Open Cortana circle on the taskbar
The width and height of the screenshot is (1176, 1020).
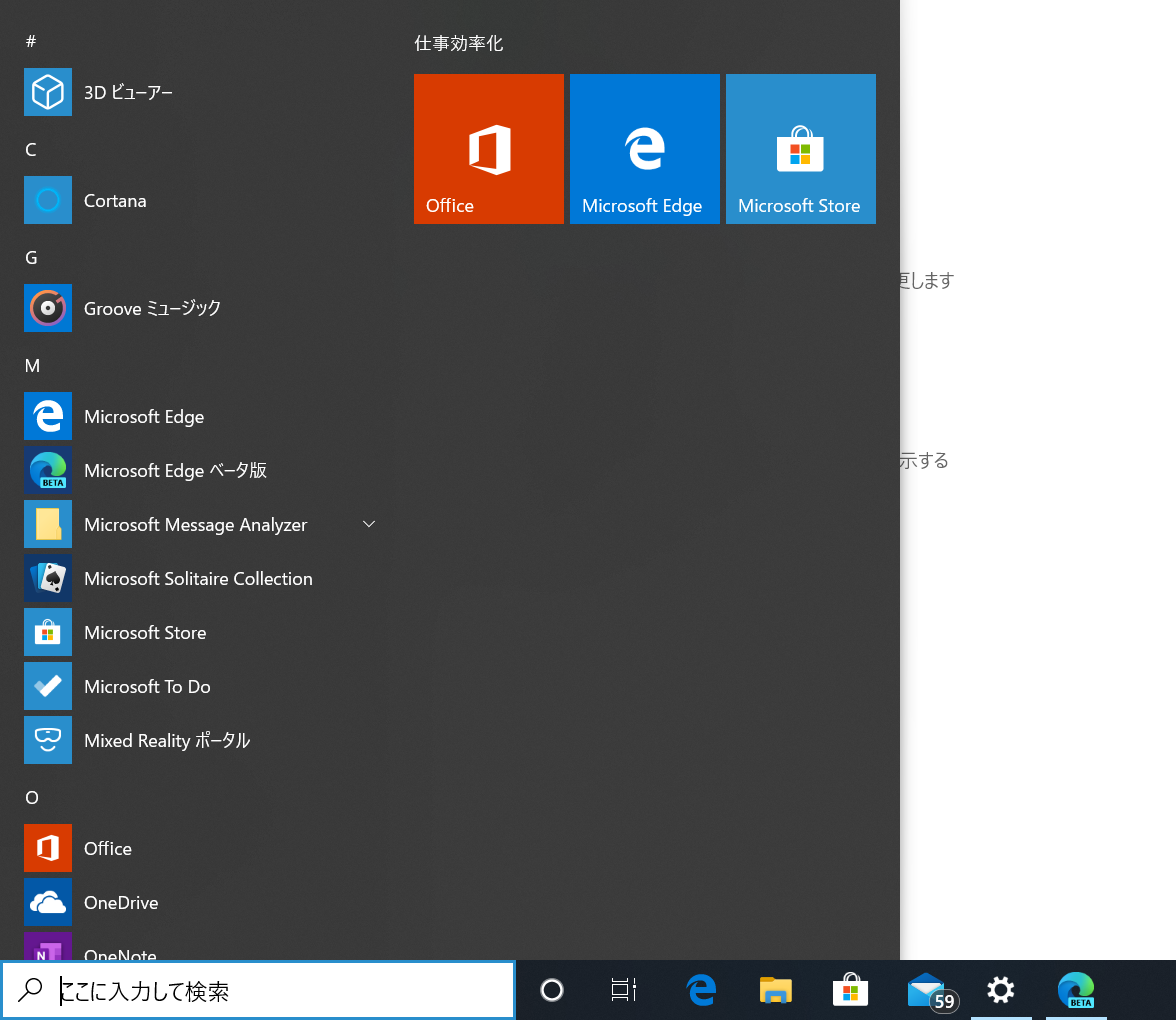pyautogui.click(x=552, y=990)
